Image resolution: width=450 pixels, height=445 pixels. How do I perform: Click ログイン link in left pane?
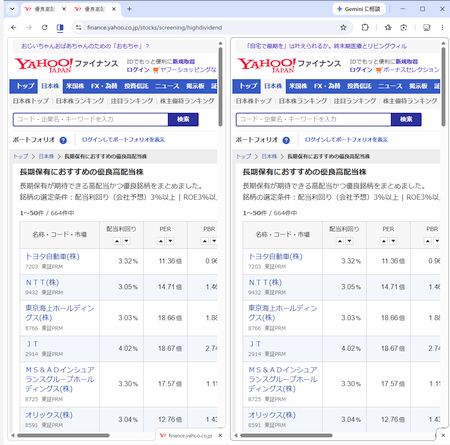[x=138, y=70]
